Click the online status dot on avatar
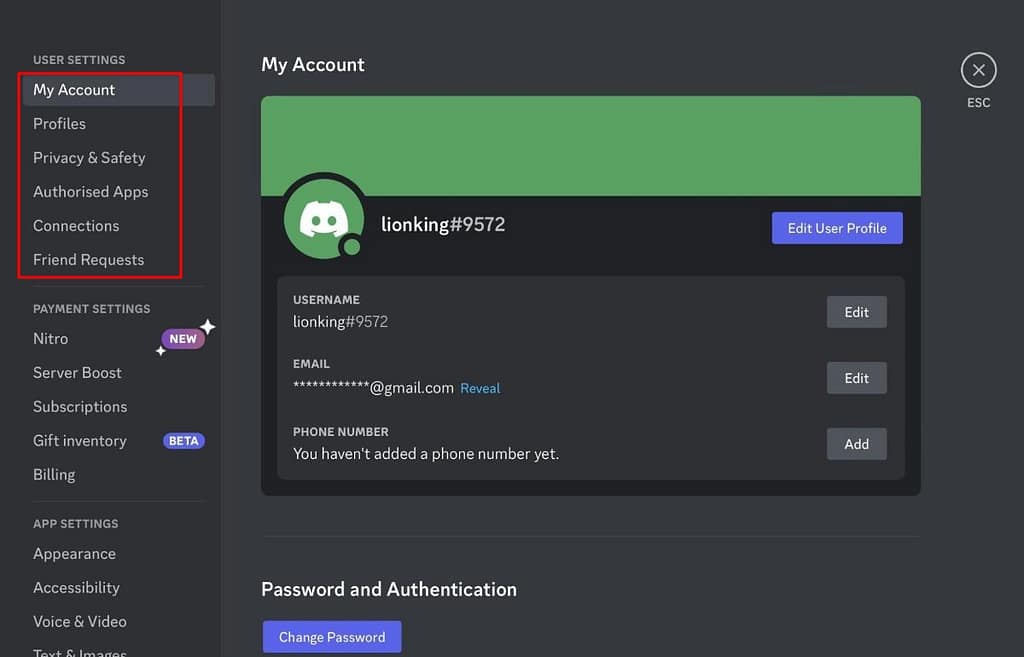Viewport: 1024px width, 657px height. click(x=352, y=247)
